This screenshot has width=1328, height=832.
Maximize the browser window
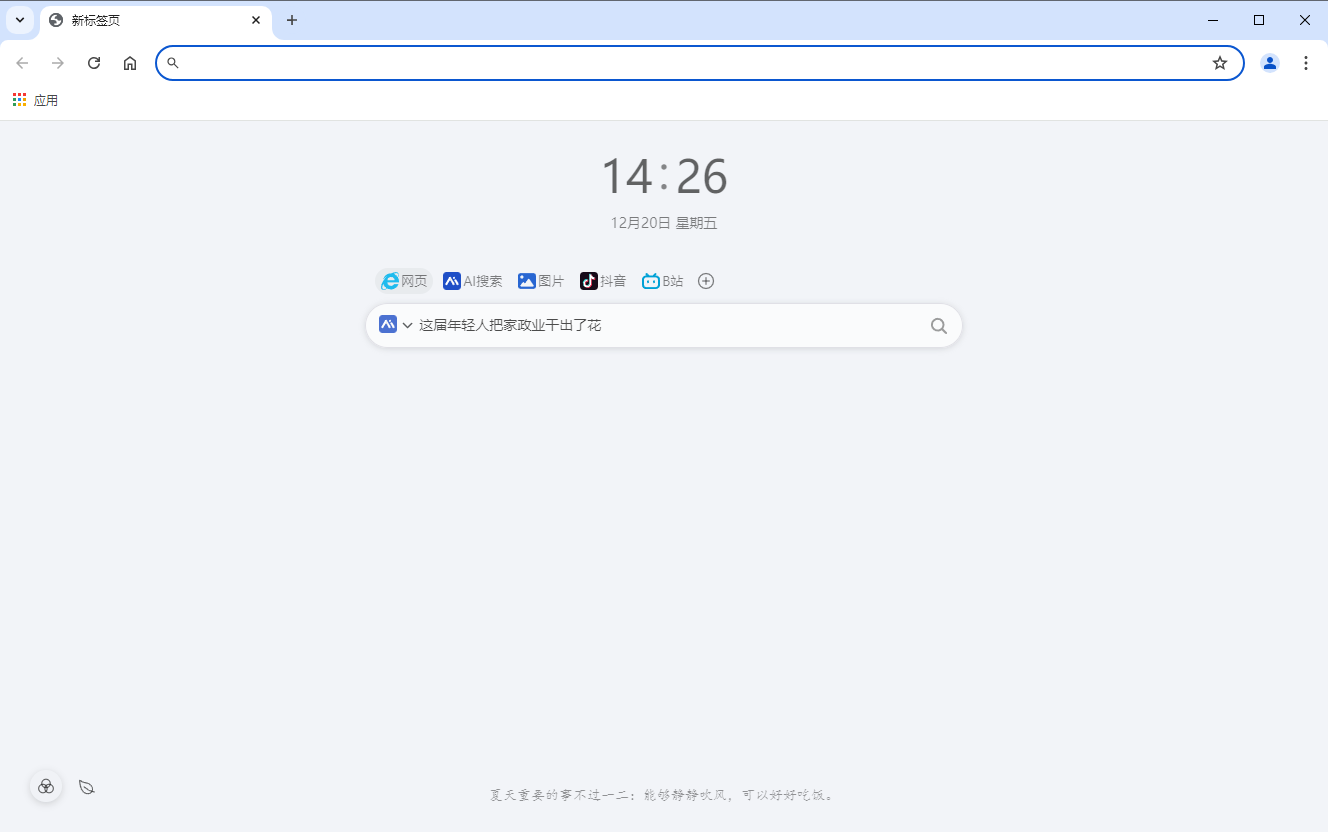tap(1259, 20)
